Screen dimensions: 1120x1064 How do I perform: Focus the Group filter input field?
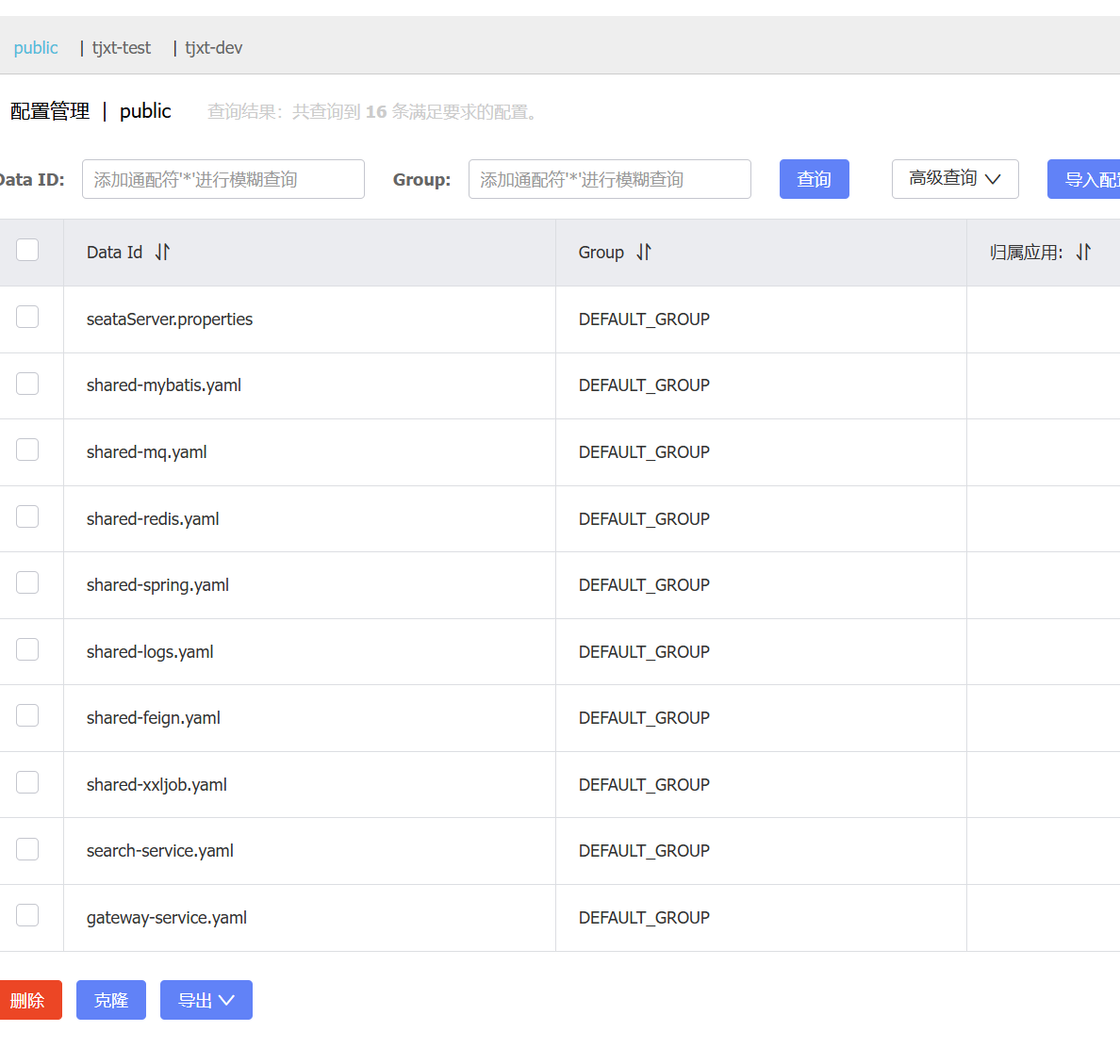[609, 178]
